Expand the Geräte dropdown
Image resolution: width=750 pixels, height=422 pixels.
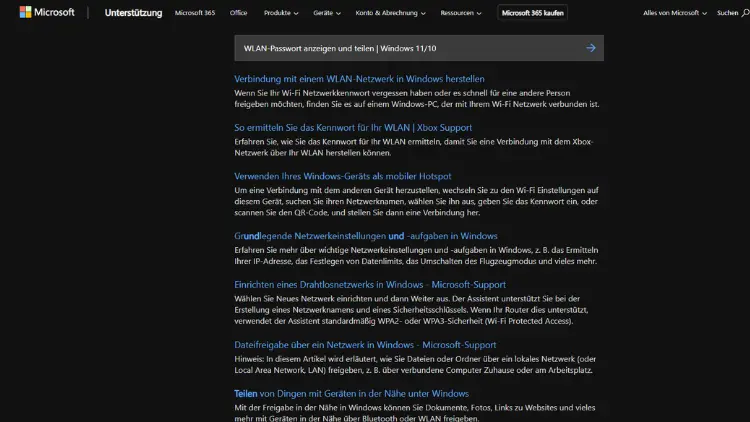pos(327,13)
